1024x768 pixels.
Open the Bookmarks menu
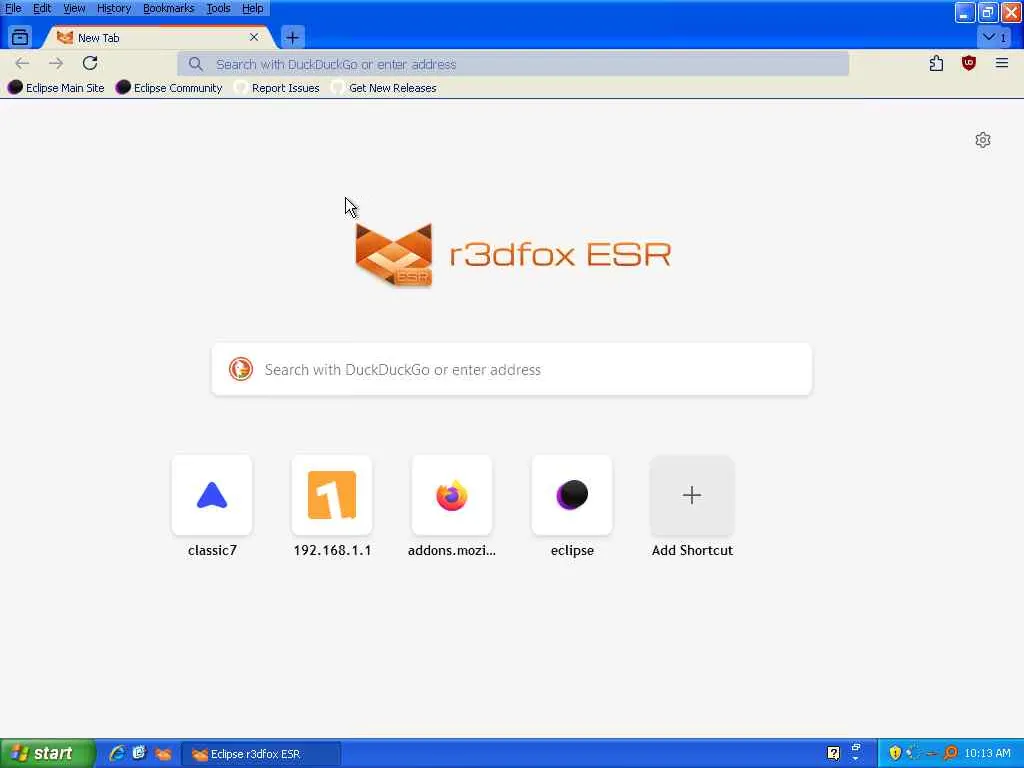tap(168, 8)
